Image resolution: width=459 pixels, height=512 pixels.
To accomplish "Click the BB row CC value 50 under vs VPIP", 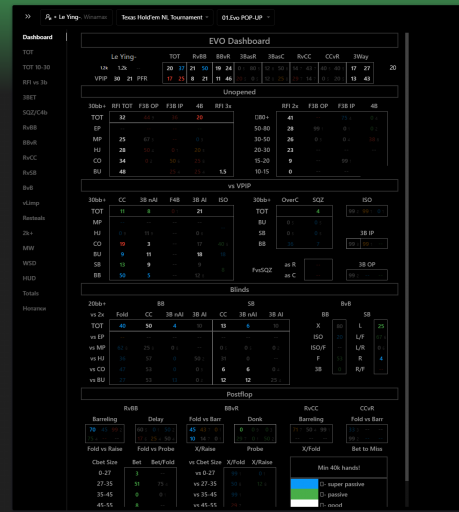I will tap(122, 275).
